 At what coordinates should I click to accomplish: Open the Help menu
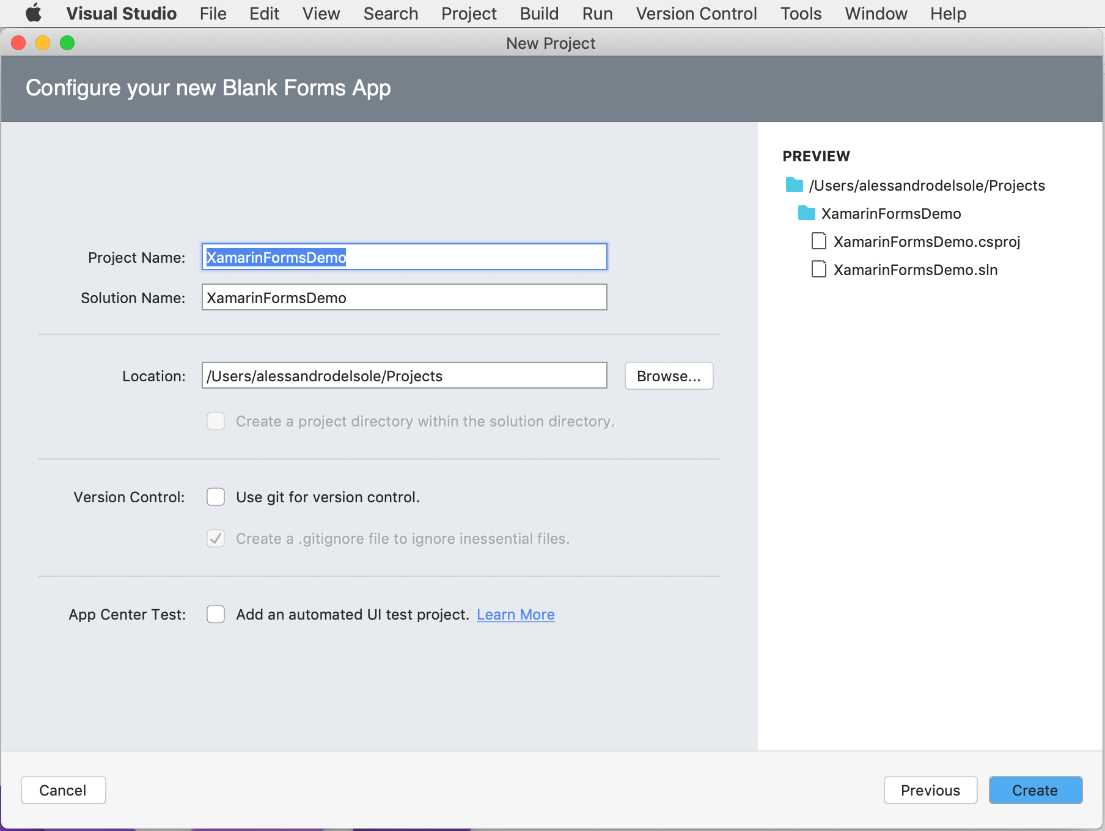tap(948, 13)
